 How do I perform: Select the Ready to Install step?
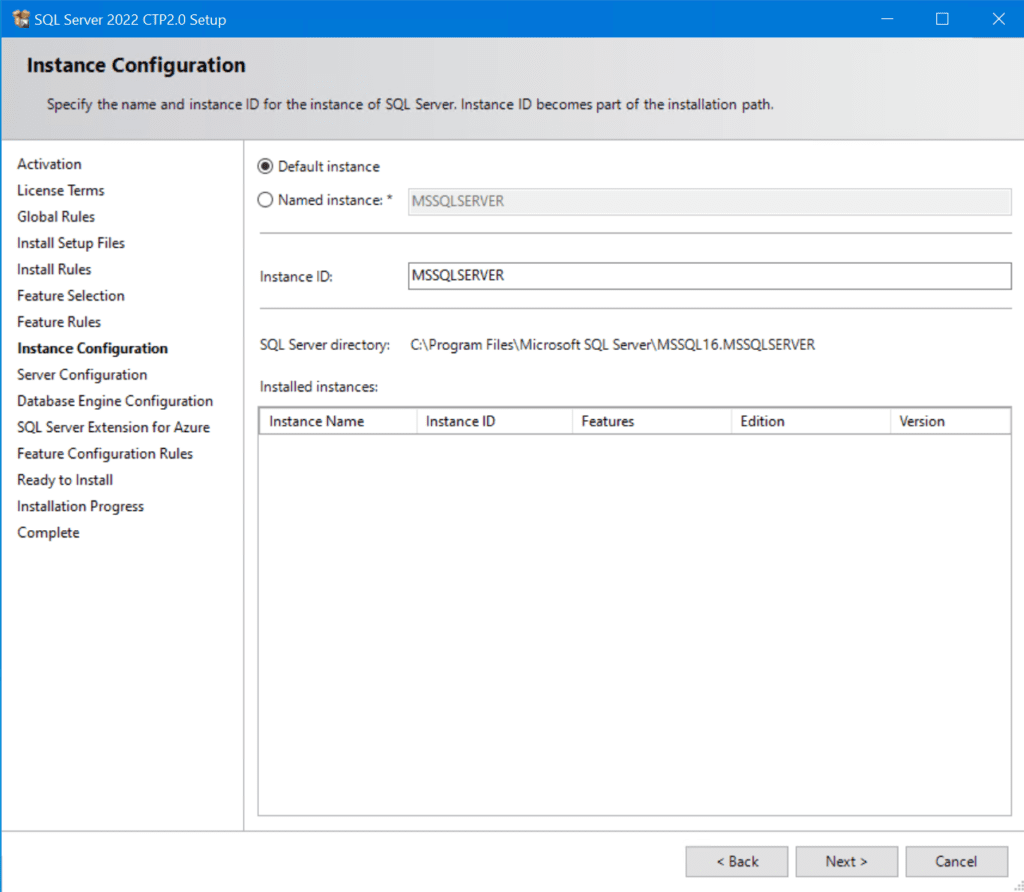[65, 480]
